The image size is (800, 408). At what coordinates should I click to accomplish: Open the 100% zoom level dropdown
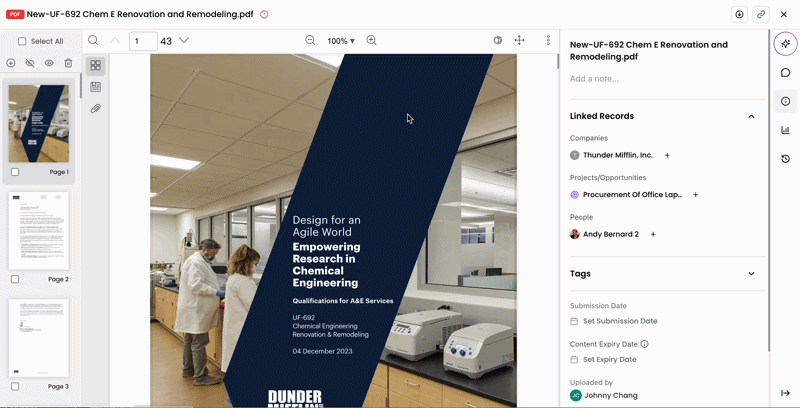click(341, 41)
